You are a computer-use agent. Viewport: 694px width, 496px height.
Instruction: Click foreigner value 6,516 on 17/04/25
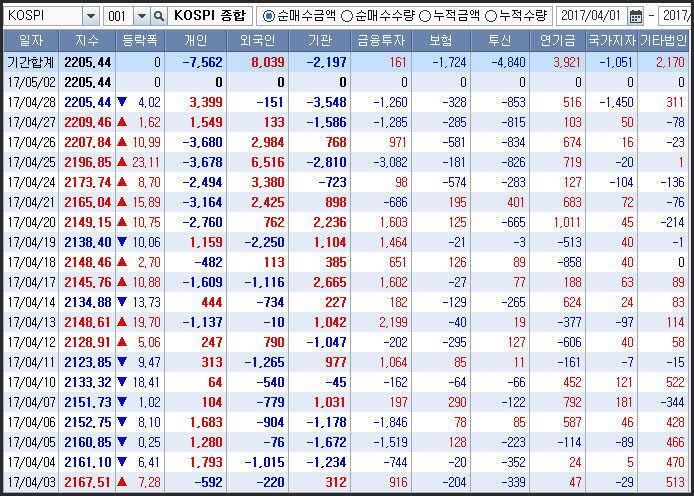pos(268,162)
